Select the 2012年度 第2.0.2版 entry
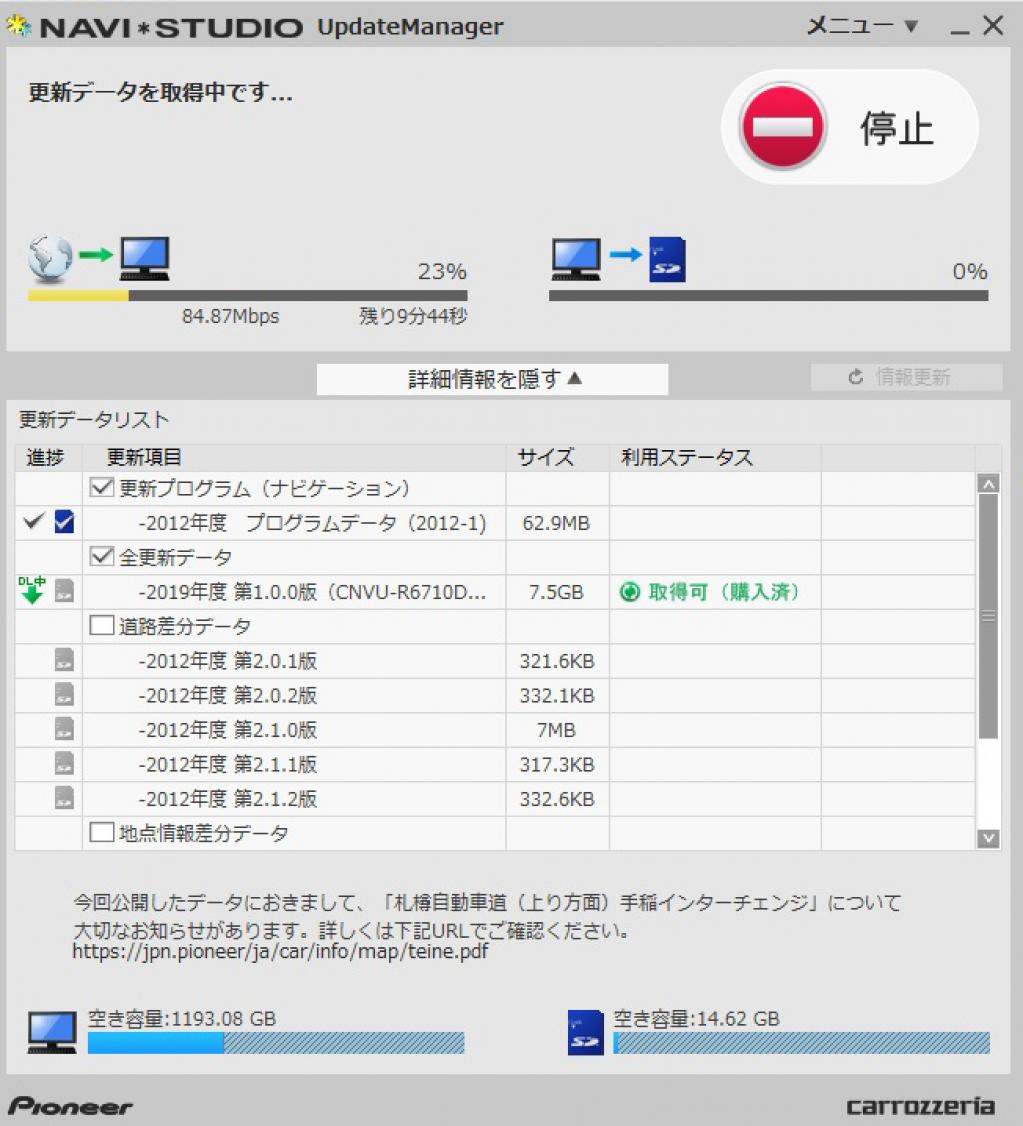 coord(228,695)
